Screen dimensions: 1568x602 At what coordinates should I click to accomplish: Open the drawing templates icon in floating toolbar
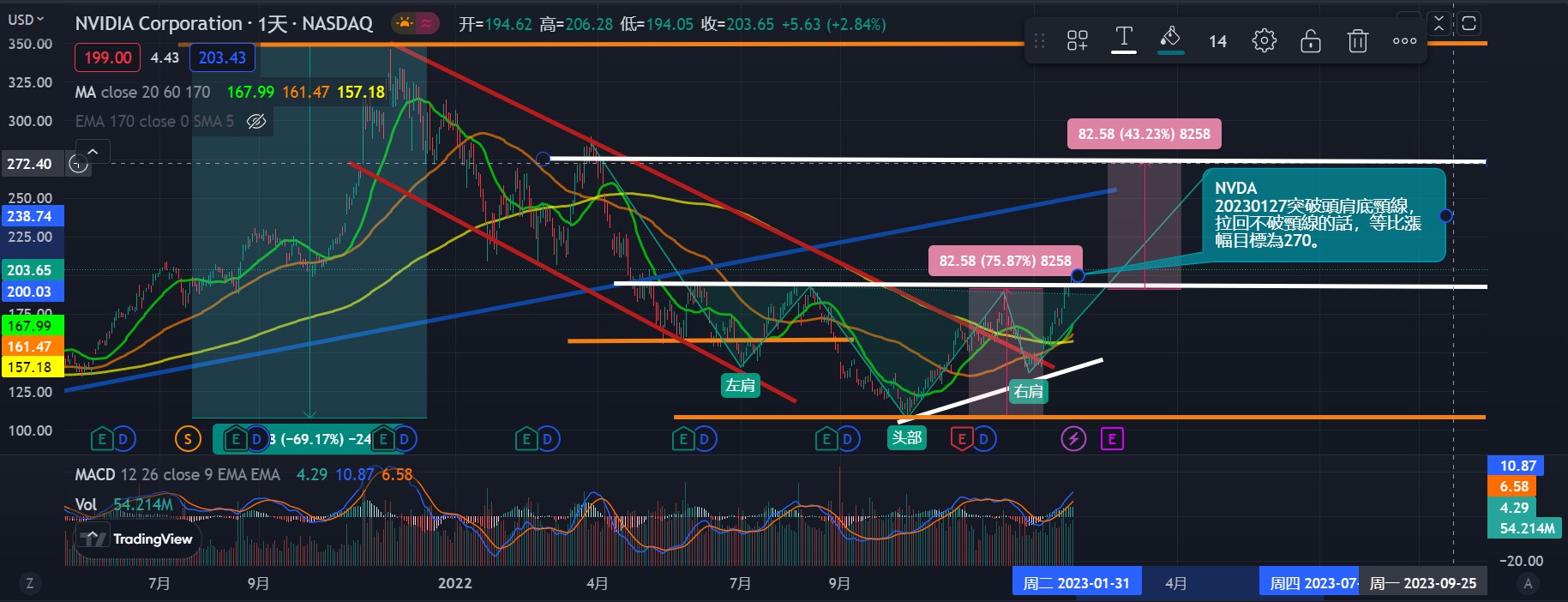tap(1078, 40)
